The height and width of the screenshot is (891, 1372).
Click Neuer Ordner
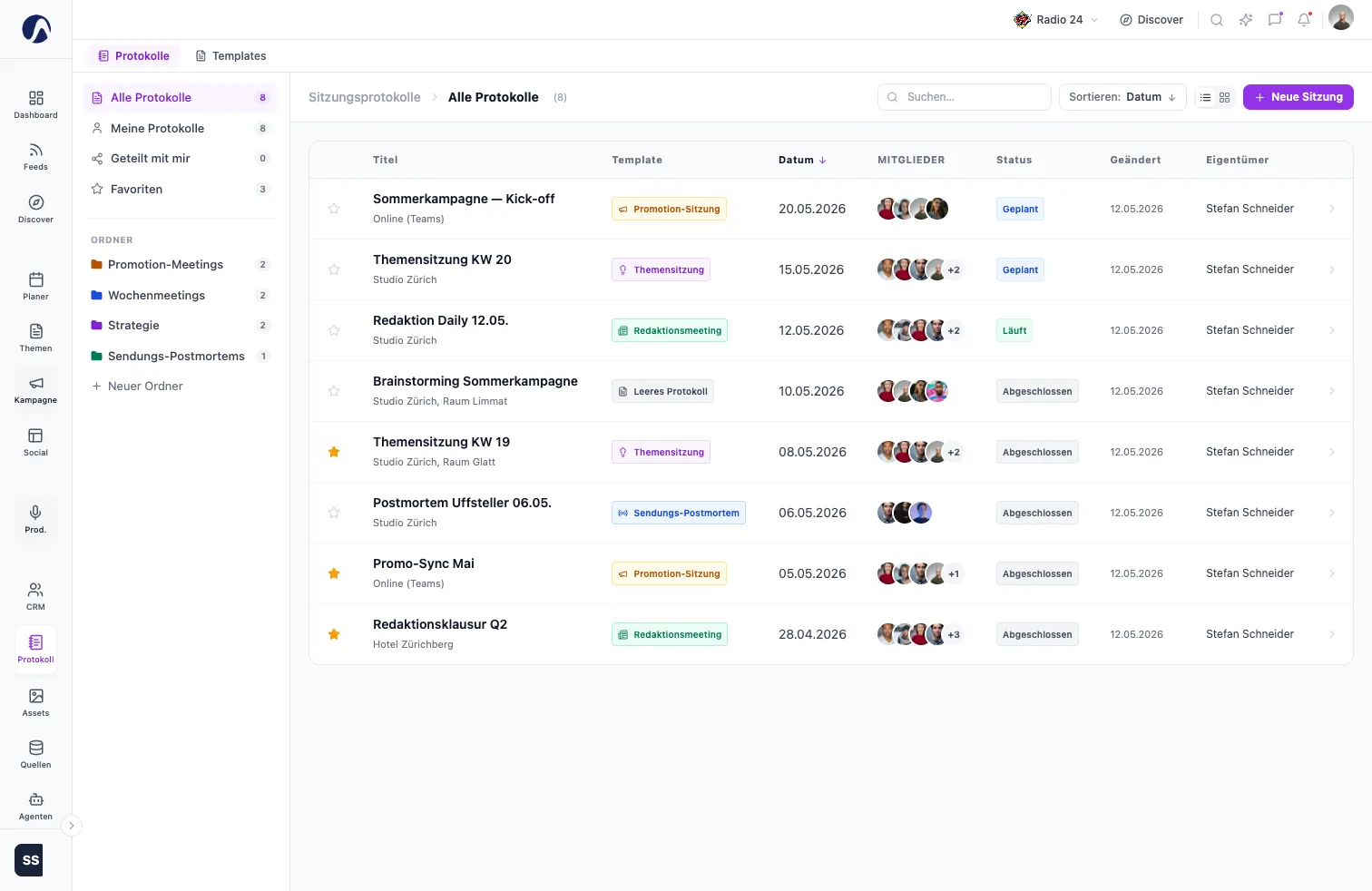(x=137, y=387)
